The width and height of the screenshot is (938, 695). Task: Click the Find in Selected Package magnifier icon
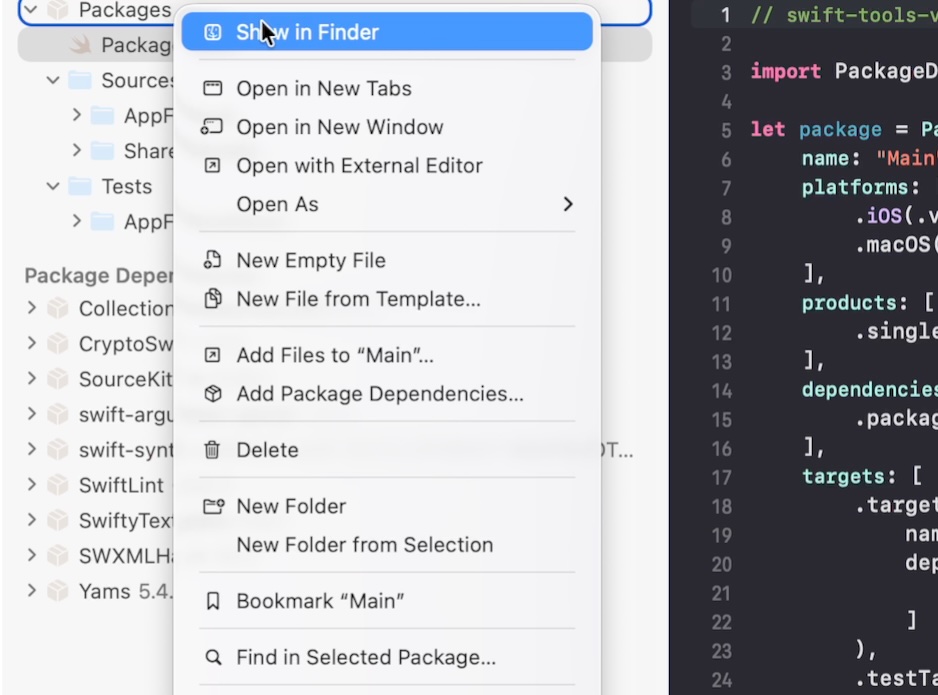click(212, 657)
